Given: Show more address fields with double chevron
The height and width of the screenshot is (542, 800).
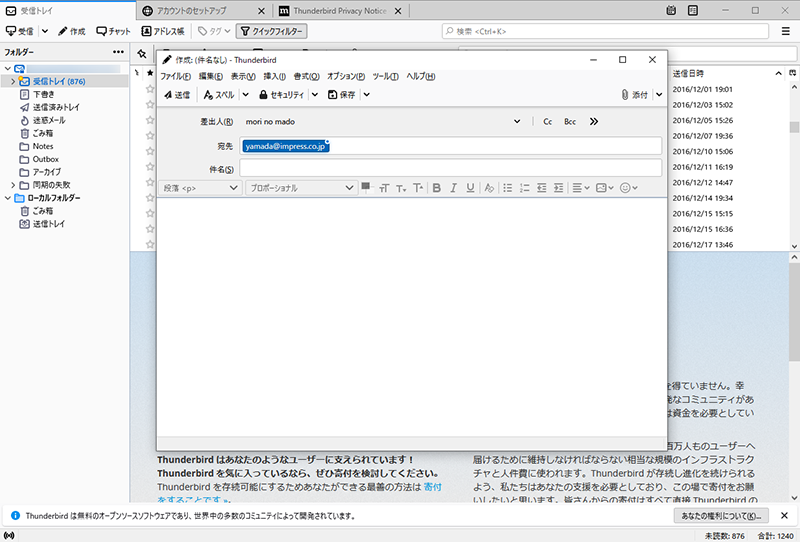Looking at the screenshot, I should point(594,121).
